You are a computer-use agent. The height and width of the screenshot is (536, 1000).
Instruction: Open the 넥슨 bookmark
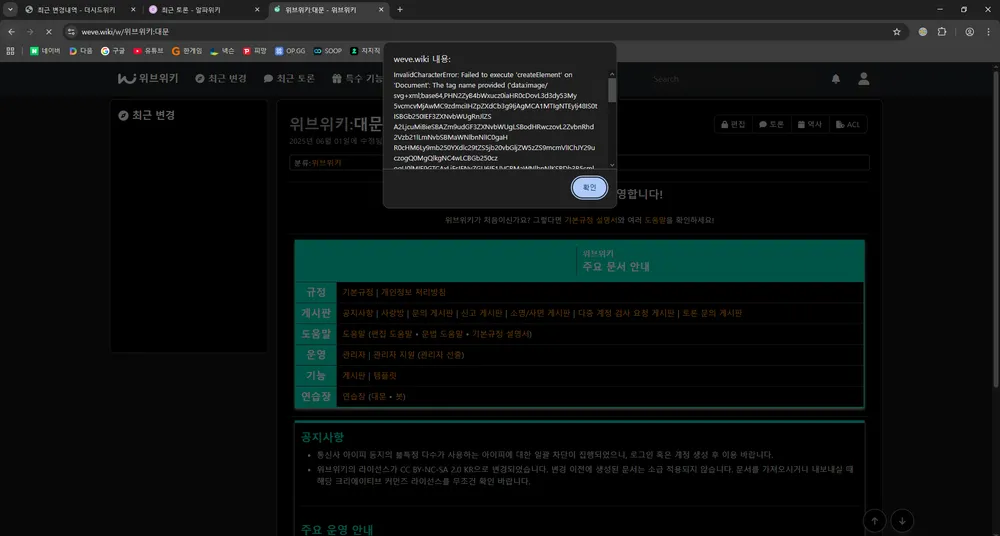pyautogui.click(x=222, y=50)
